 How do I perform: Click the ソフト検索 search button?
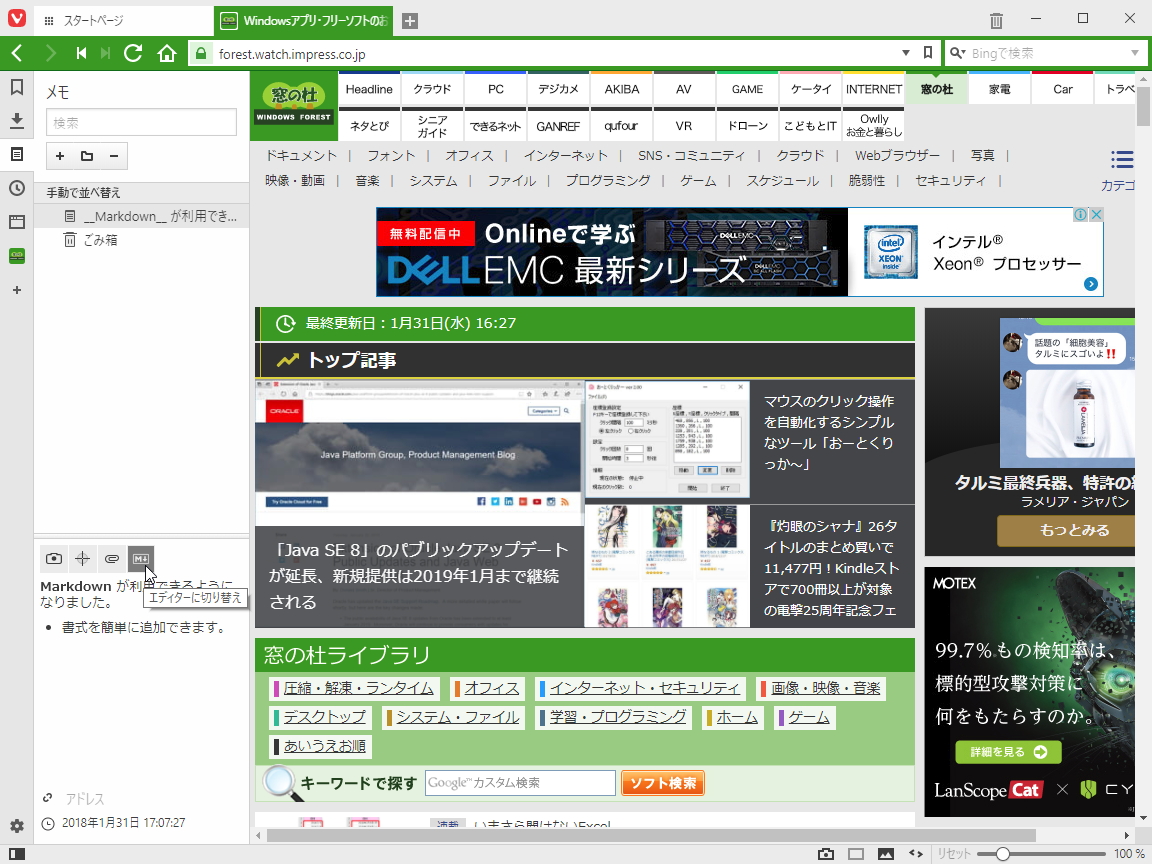pos(662,783)
